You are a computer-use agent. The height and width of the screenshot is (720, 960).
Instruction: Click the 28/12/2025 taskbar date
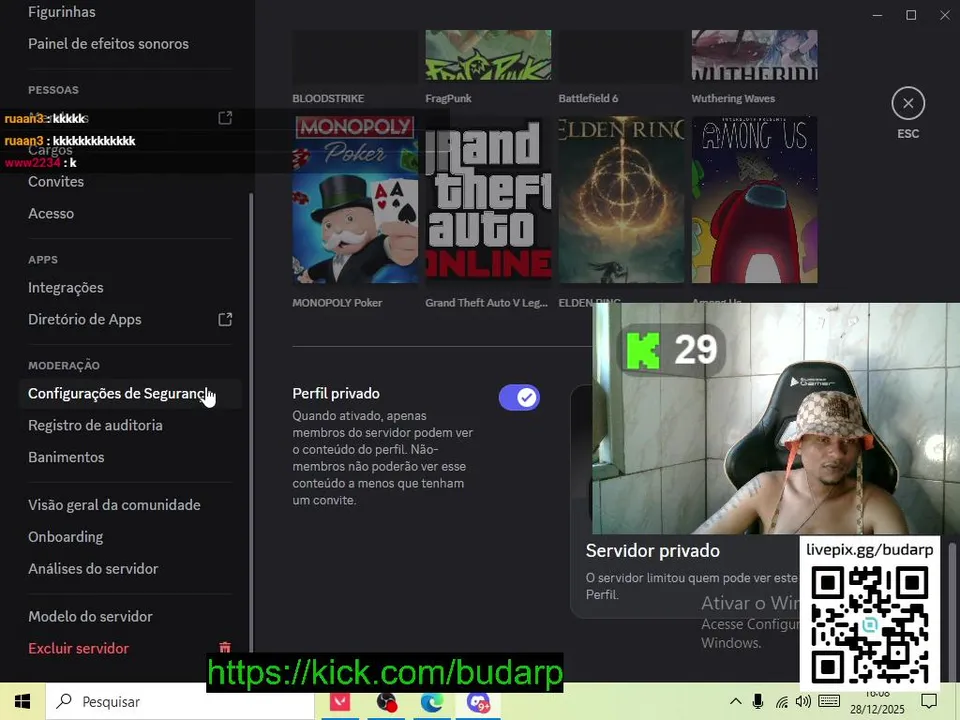[x=877, y=710]
